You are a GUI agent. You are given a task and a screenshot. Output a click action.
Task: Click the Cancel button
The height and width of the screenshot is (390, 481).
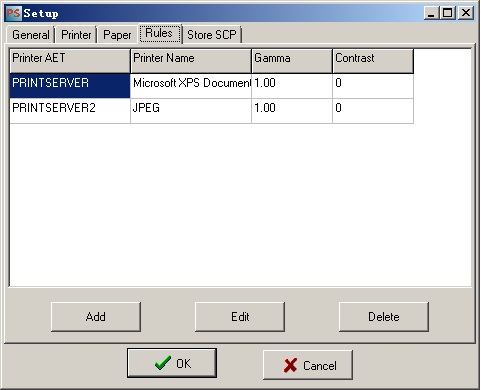coord(308,365)
